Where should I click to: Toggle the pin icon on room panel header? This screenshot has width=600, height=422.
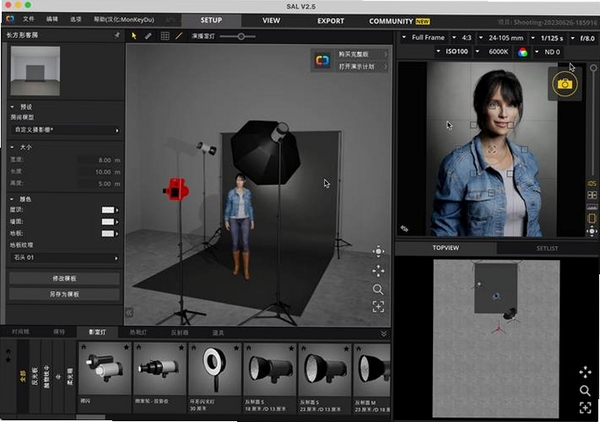point(117,35)
